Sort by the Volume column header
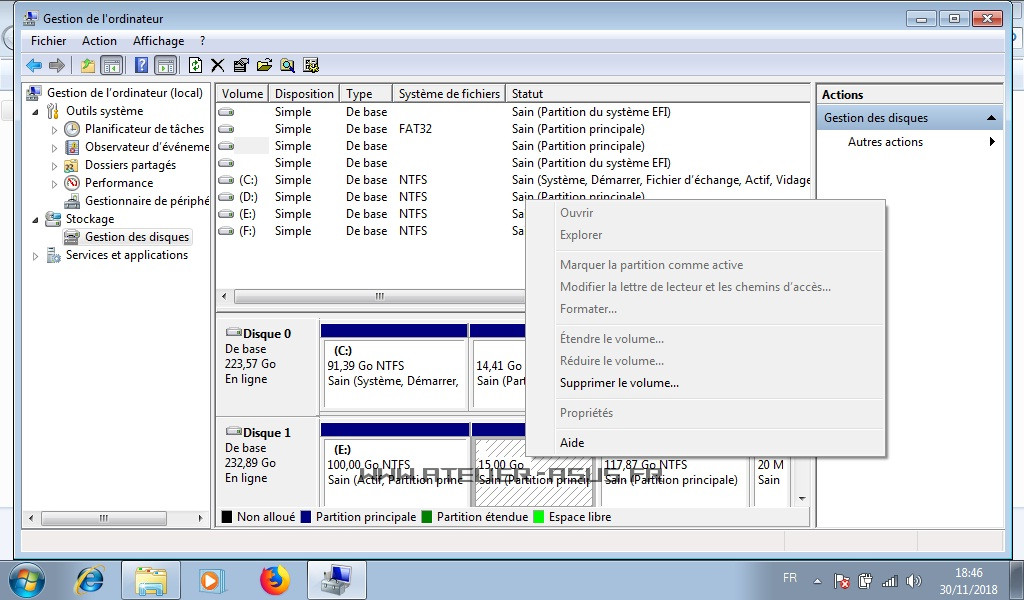This screenshot has width=1024, height=600. click(x=242, y=94)
